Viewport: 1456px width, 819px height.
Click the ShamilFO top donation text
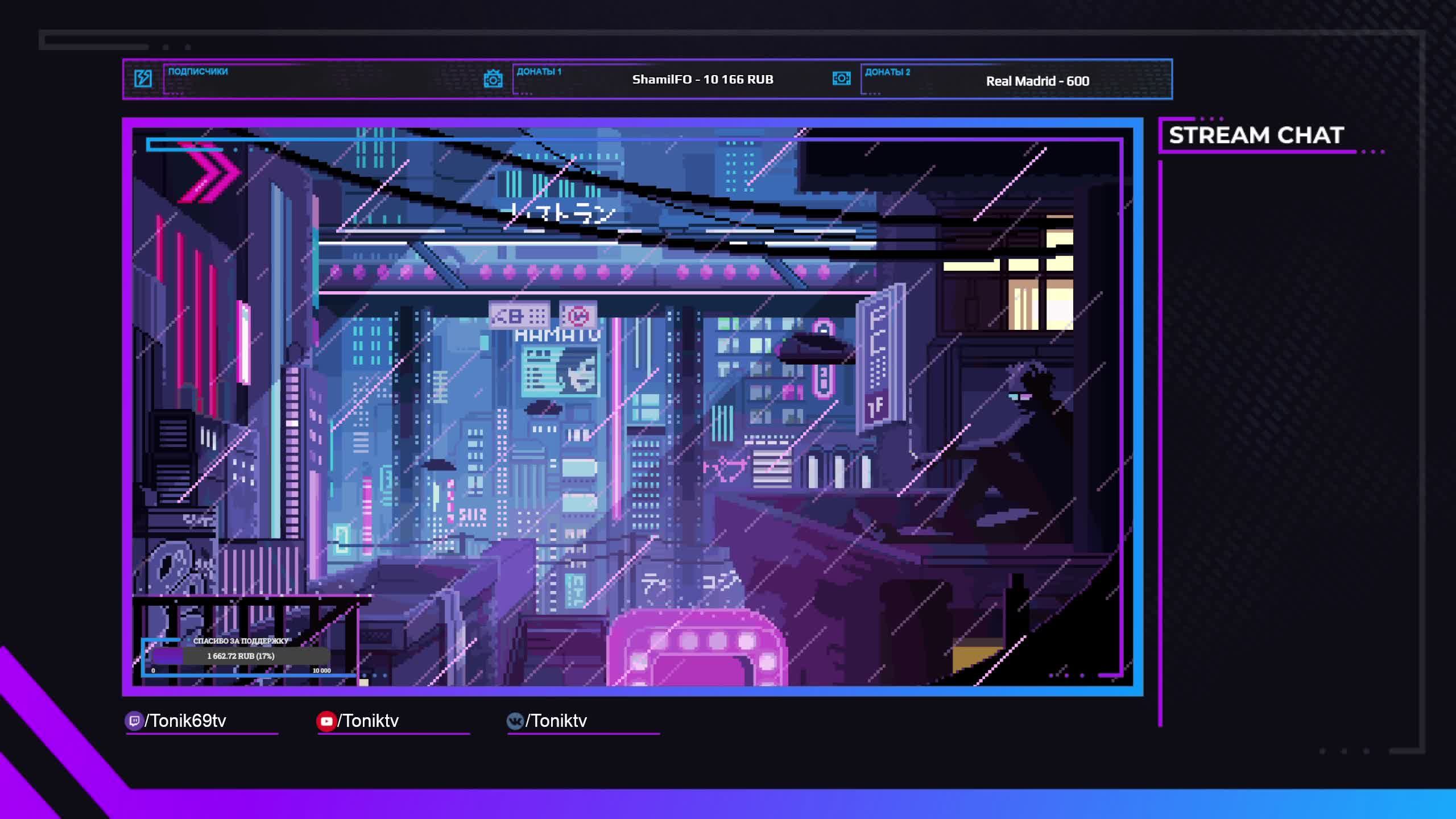coord(702,80)
